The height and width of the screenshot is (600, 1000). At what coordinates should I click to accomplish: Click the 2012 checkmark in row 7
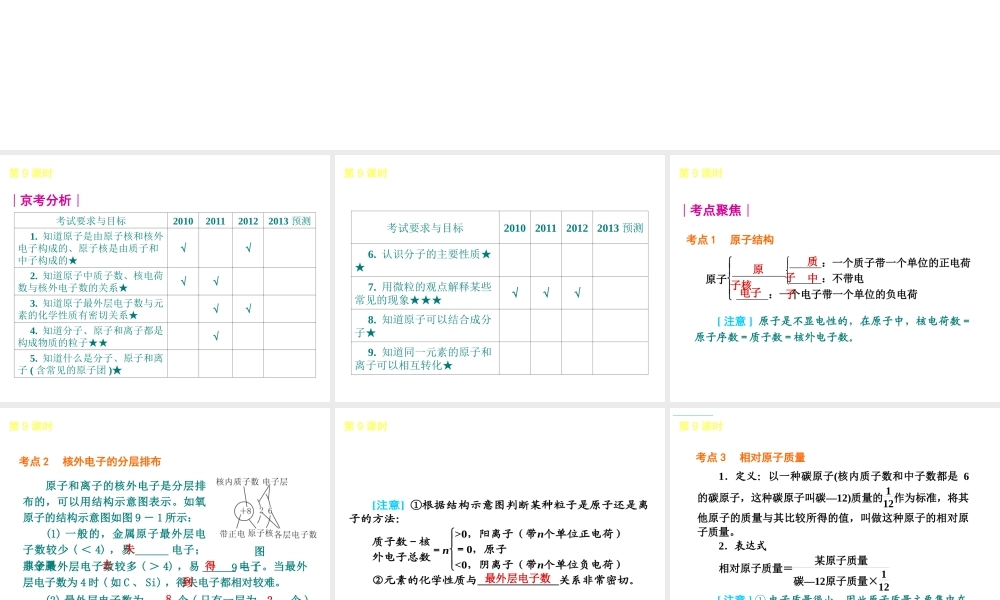click(x=577, y=293)
